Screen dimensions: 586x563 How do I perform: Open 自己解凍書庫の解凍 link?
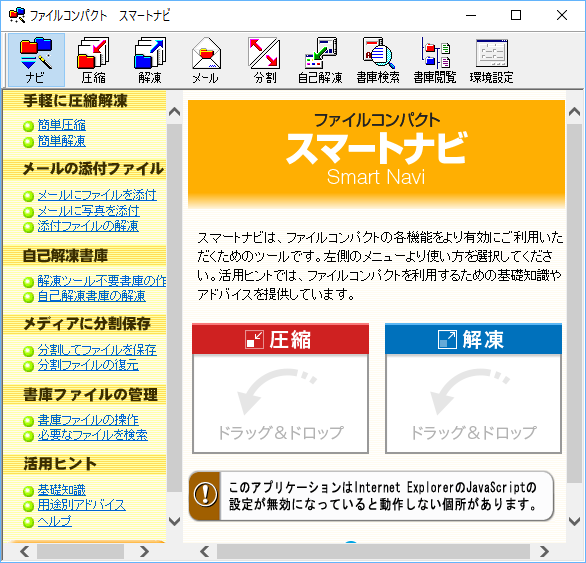(92, 296)
